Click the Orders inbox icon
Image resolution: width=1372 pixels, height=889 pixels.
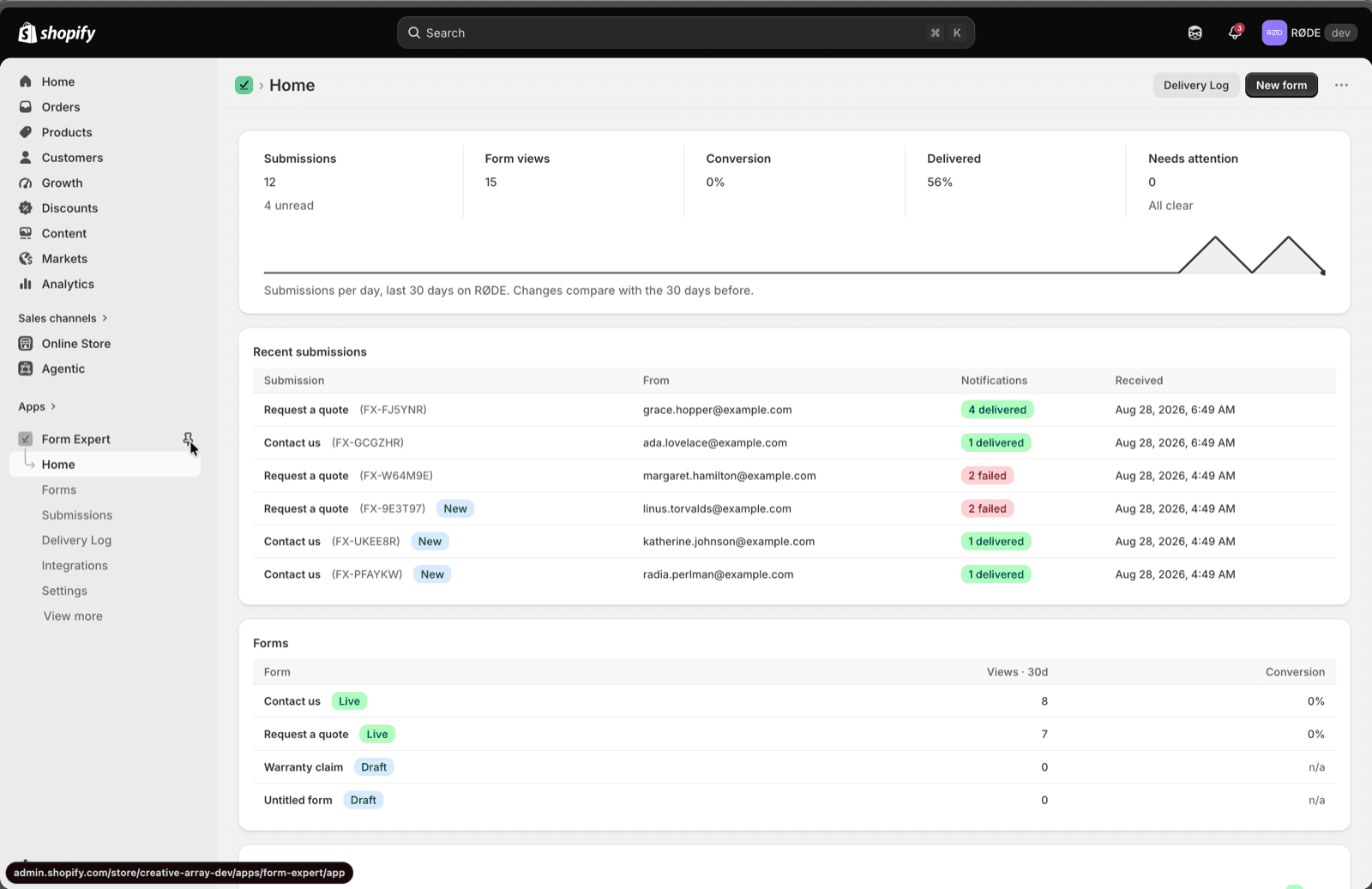point(26,107)
